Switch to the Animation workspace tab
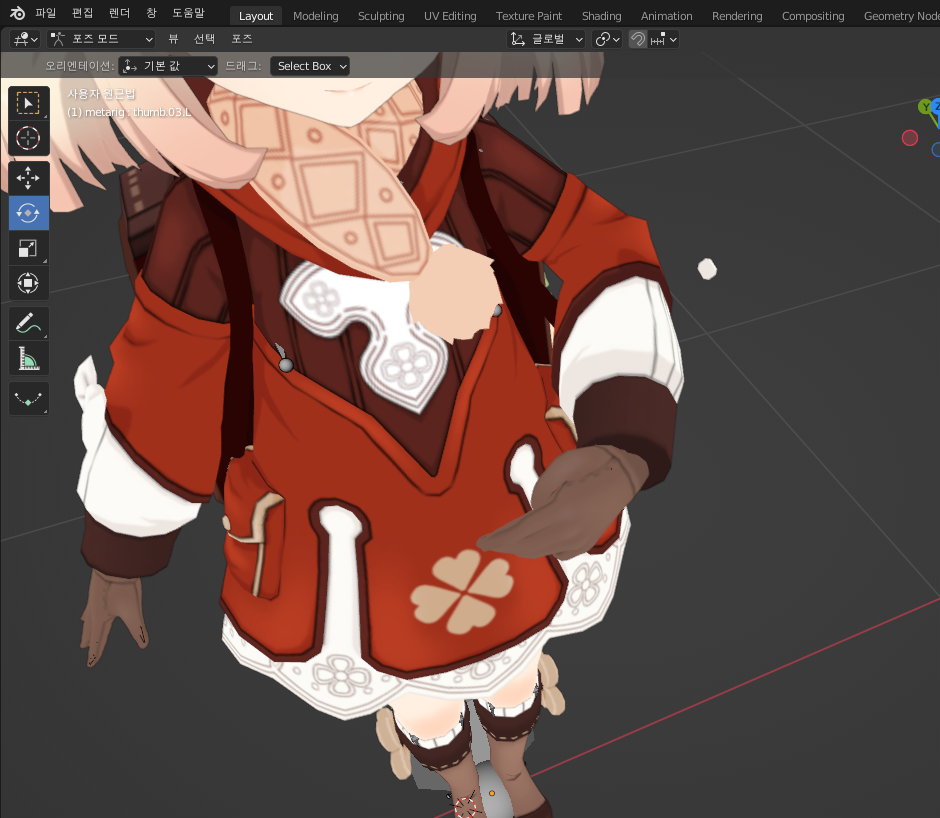 (x=666, y=16)
